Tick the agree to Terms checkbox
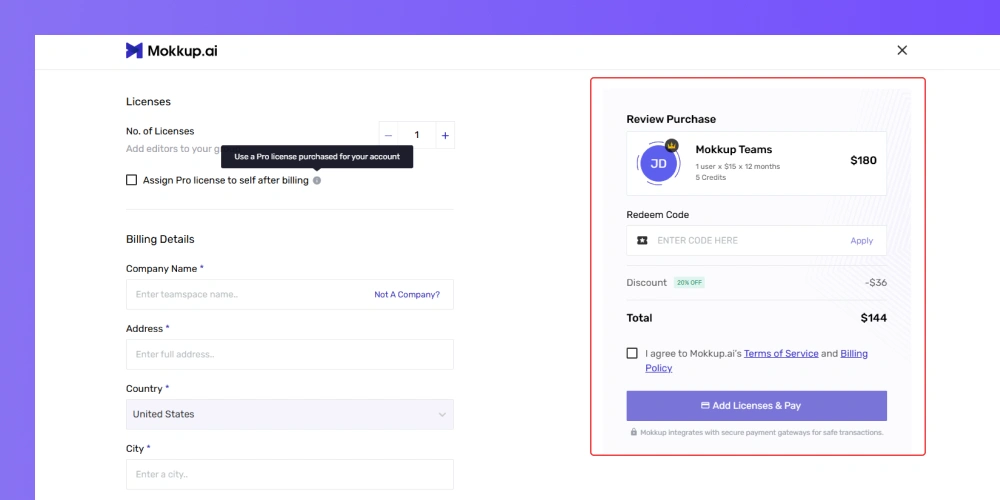 (x=632, y=353)
